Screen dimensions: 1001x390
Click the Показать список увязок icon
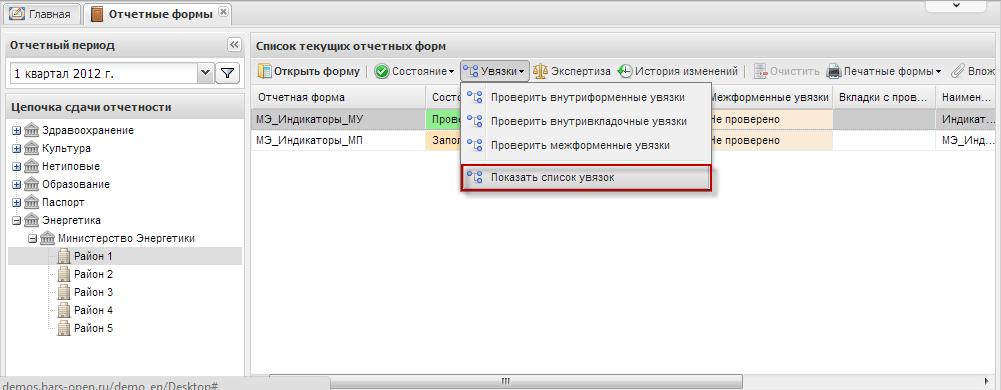pyautogui.click(x=474, y=177)
